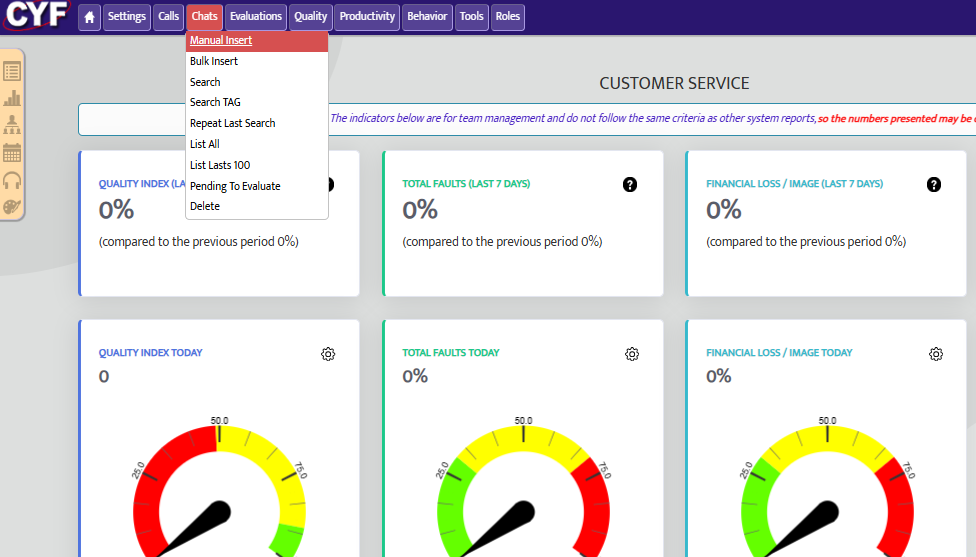Open the Quality menu
976x557 pixels.
[311, 17]
